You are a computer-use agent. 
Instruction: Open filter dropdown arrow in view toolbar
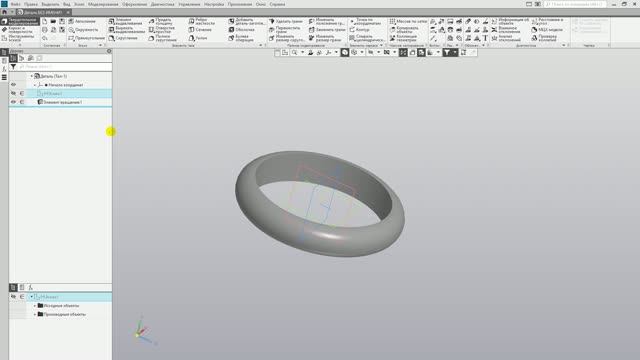(x=455, y=53)
